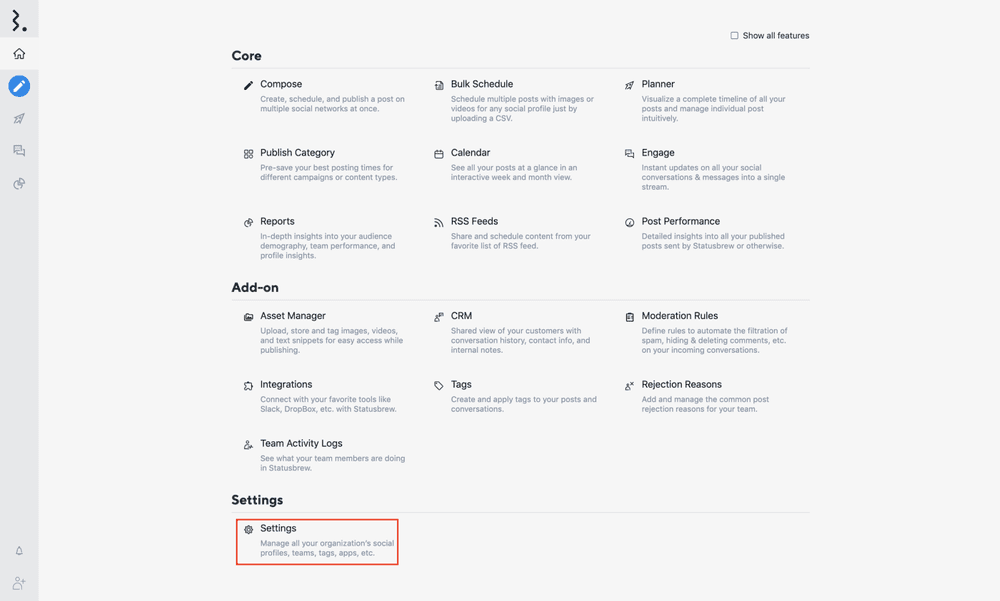Click the Tags icon

[x=439, y=386]
